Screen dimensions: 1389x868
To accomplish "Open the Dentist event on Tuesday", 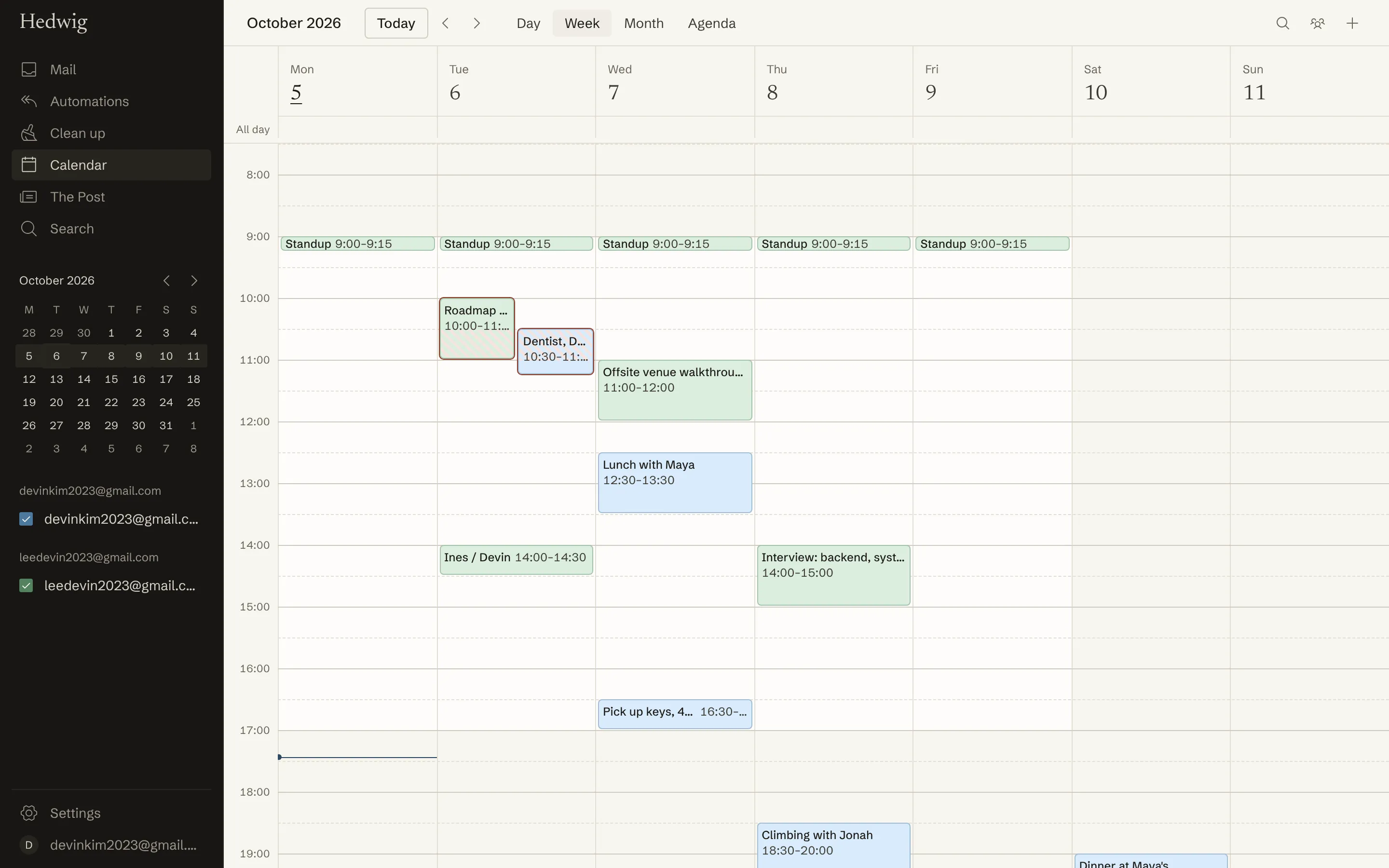I will (x=555, y=352).
